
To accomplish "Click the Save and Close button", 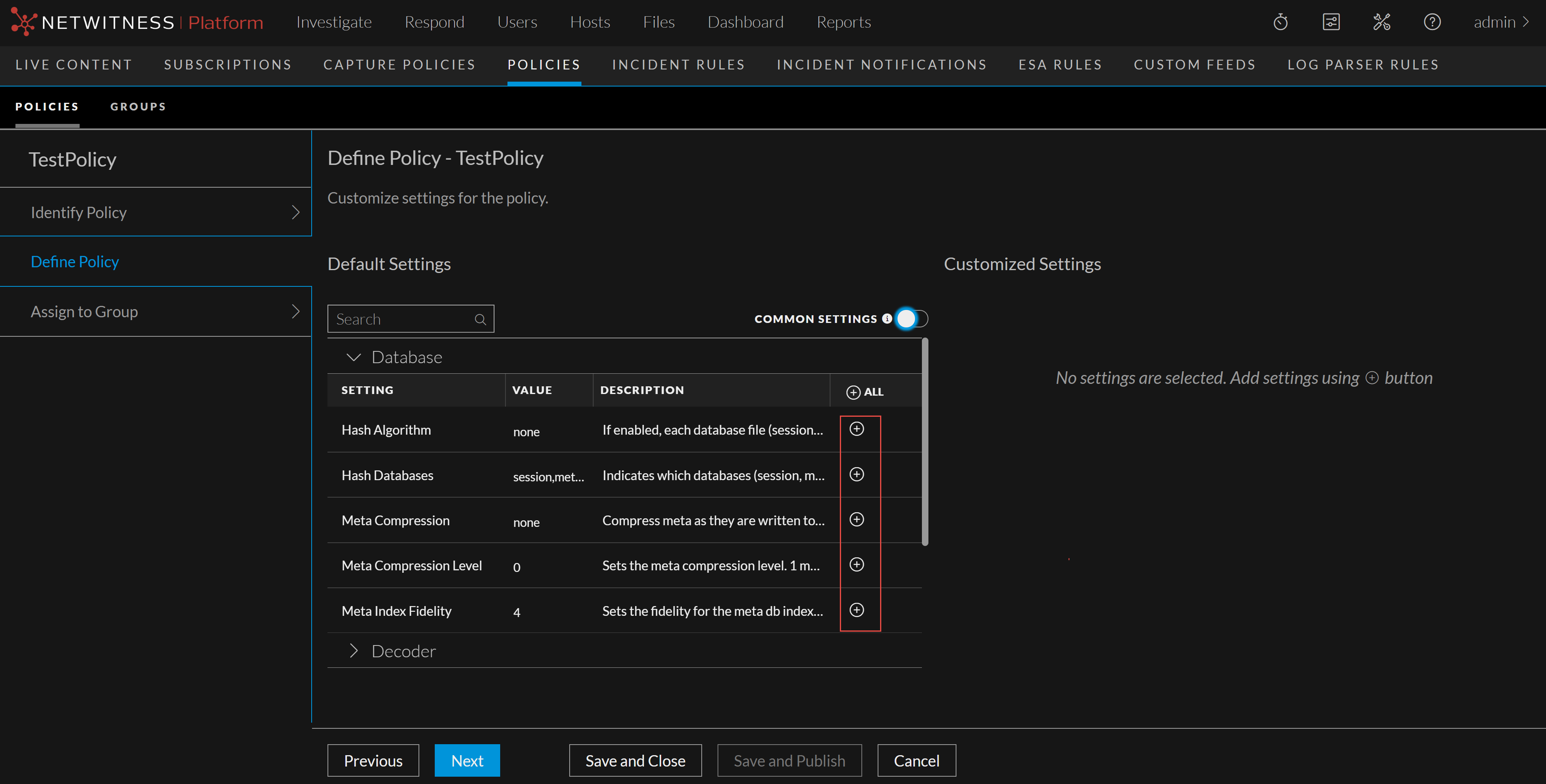I will click(635, 760).
